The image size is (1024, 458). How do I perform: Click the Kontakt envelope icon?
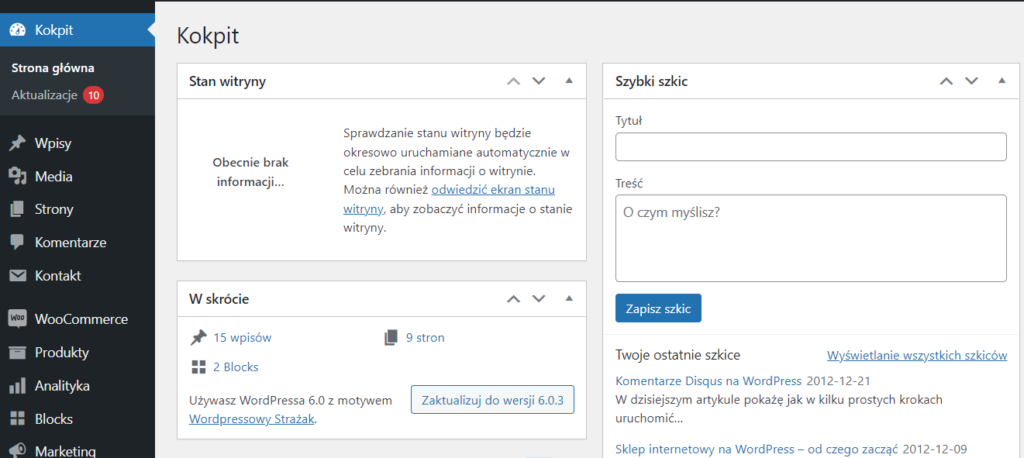point(17,276)
